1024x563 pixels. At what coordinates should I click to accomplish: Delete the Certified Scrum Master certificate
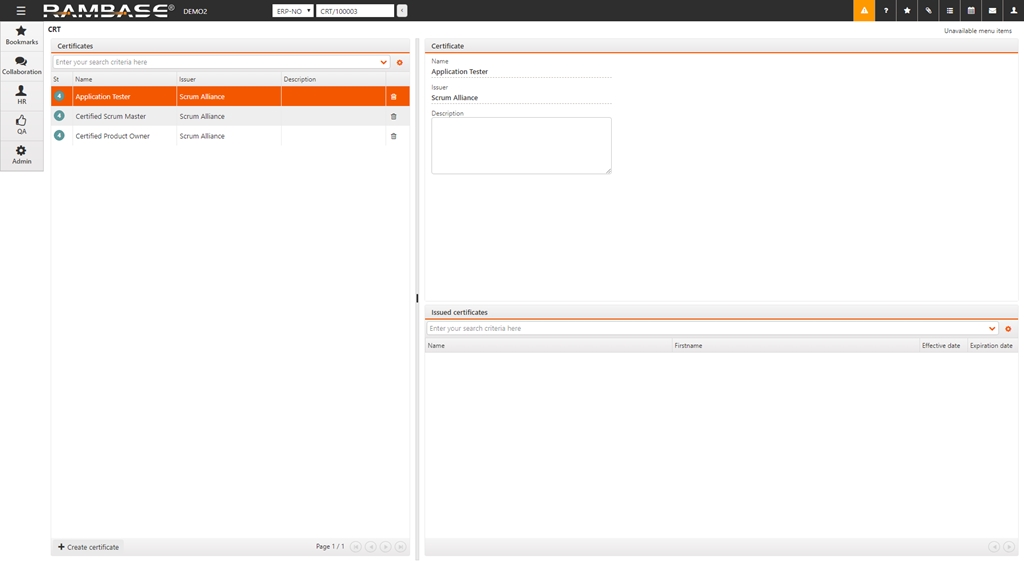393,117
